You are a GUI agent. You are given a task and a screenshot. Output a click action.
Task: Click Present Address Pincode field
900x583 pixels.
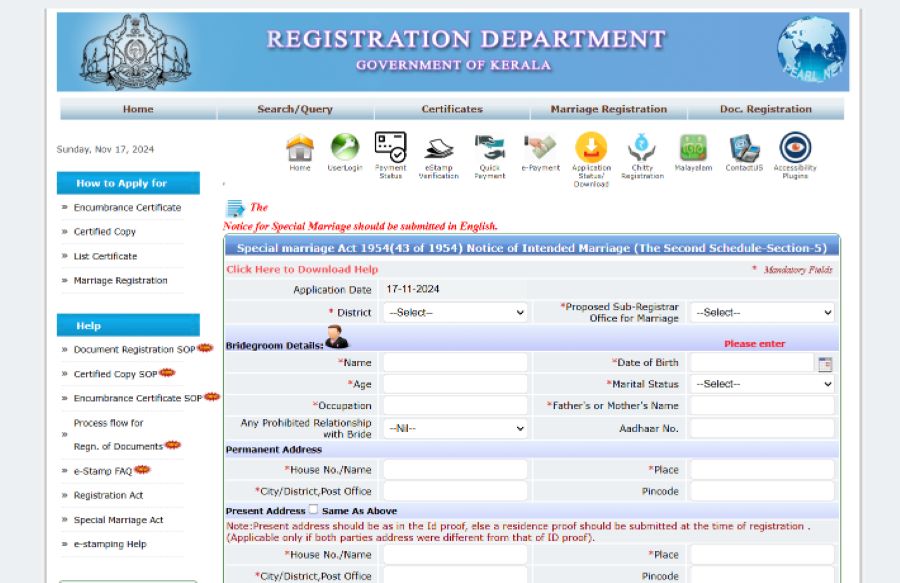(762, 576)
